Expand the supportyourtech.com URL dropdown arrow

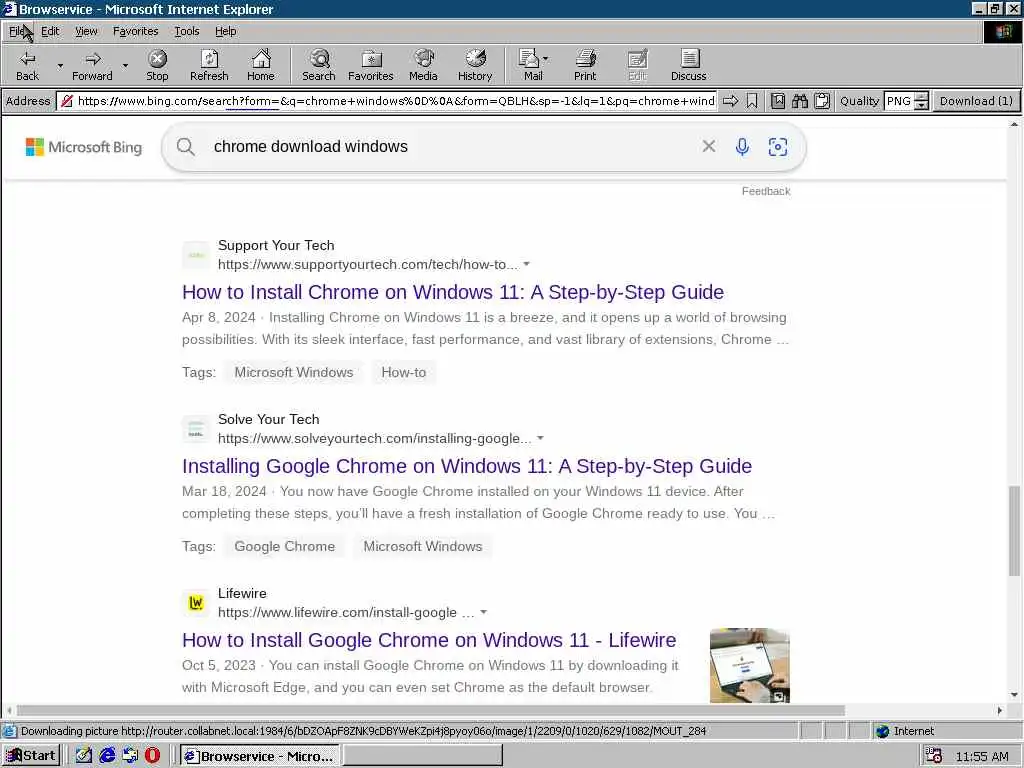526,264
